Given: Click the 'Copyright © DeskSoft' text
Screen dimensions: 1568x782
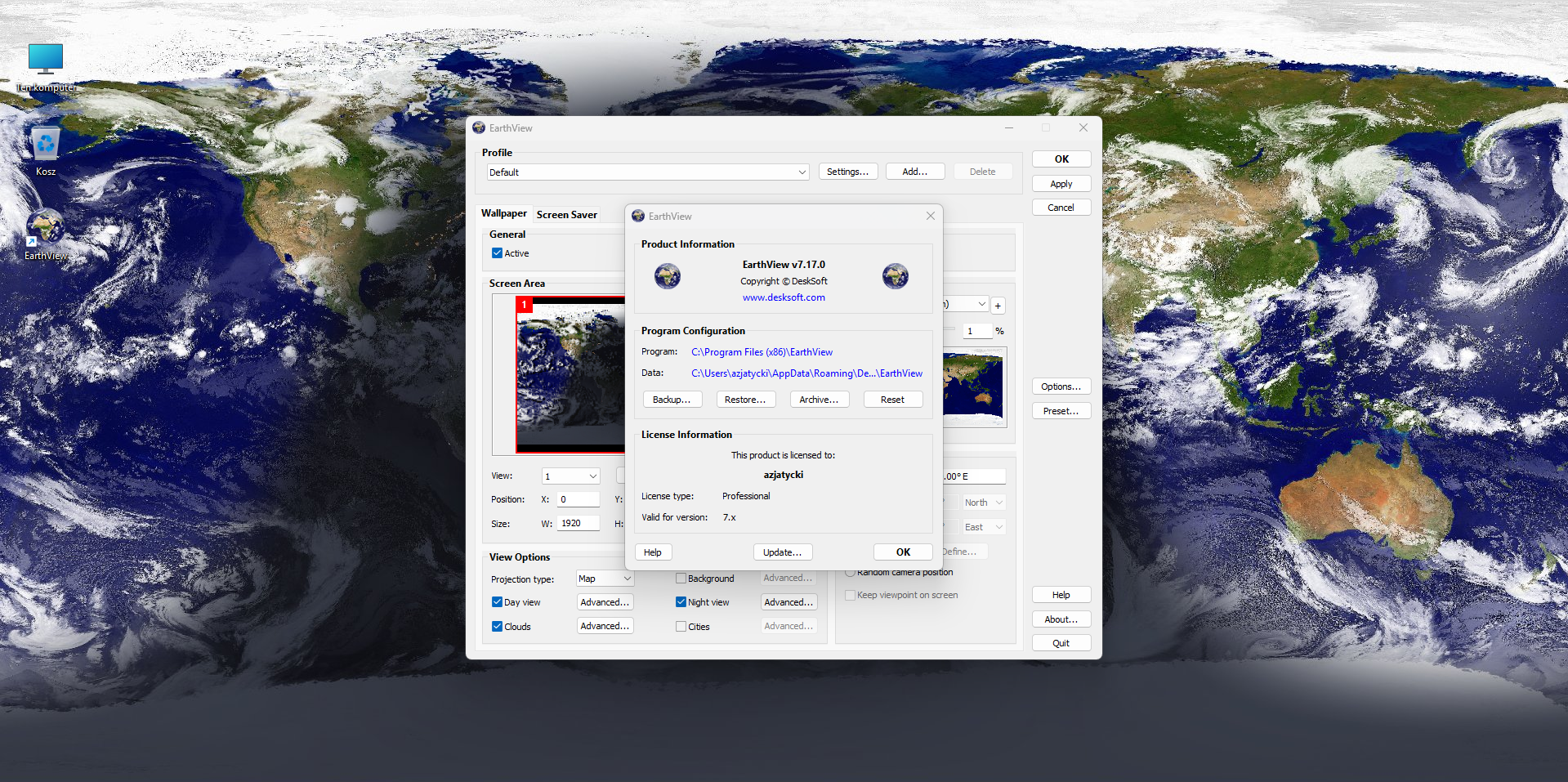Looking at the screenshot, I should [784, 281].
